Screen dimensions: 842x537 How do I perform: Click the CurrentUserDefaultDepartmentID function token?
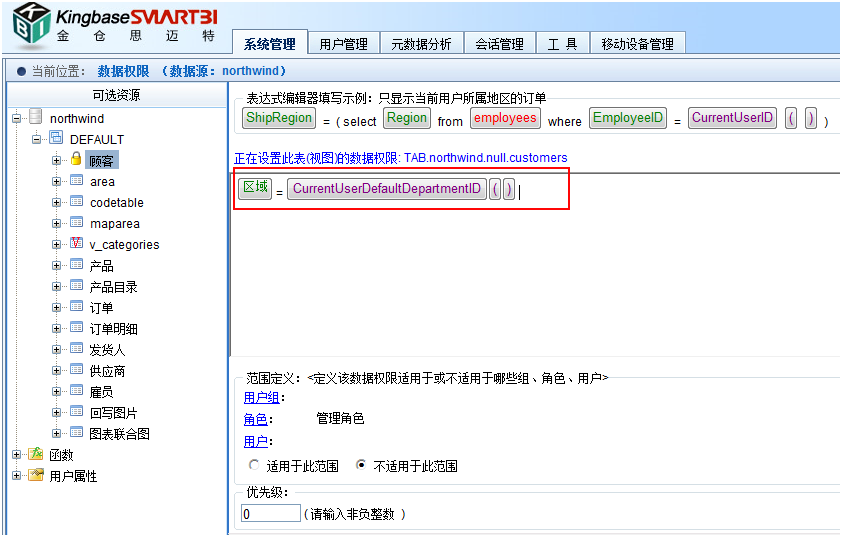(x=387, y=189)
